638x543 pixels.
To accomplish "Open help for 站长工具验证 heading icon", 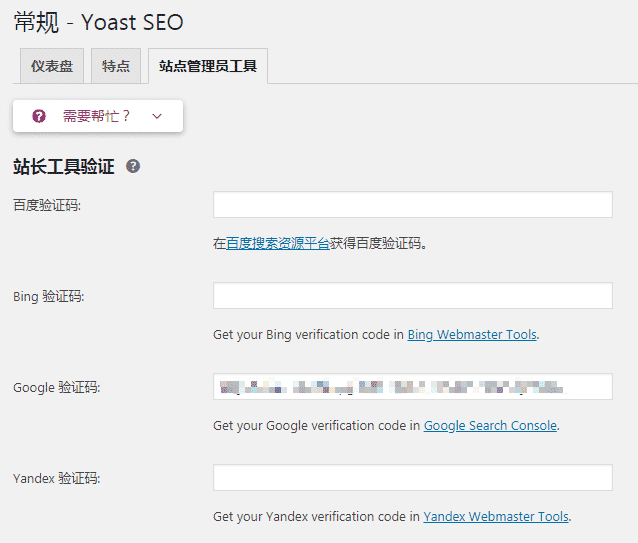I will point(133,166).
